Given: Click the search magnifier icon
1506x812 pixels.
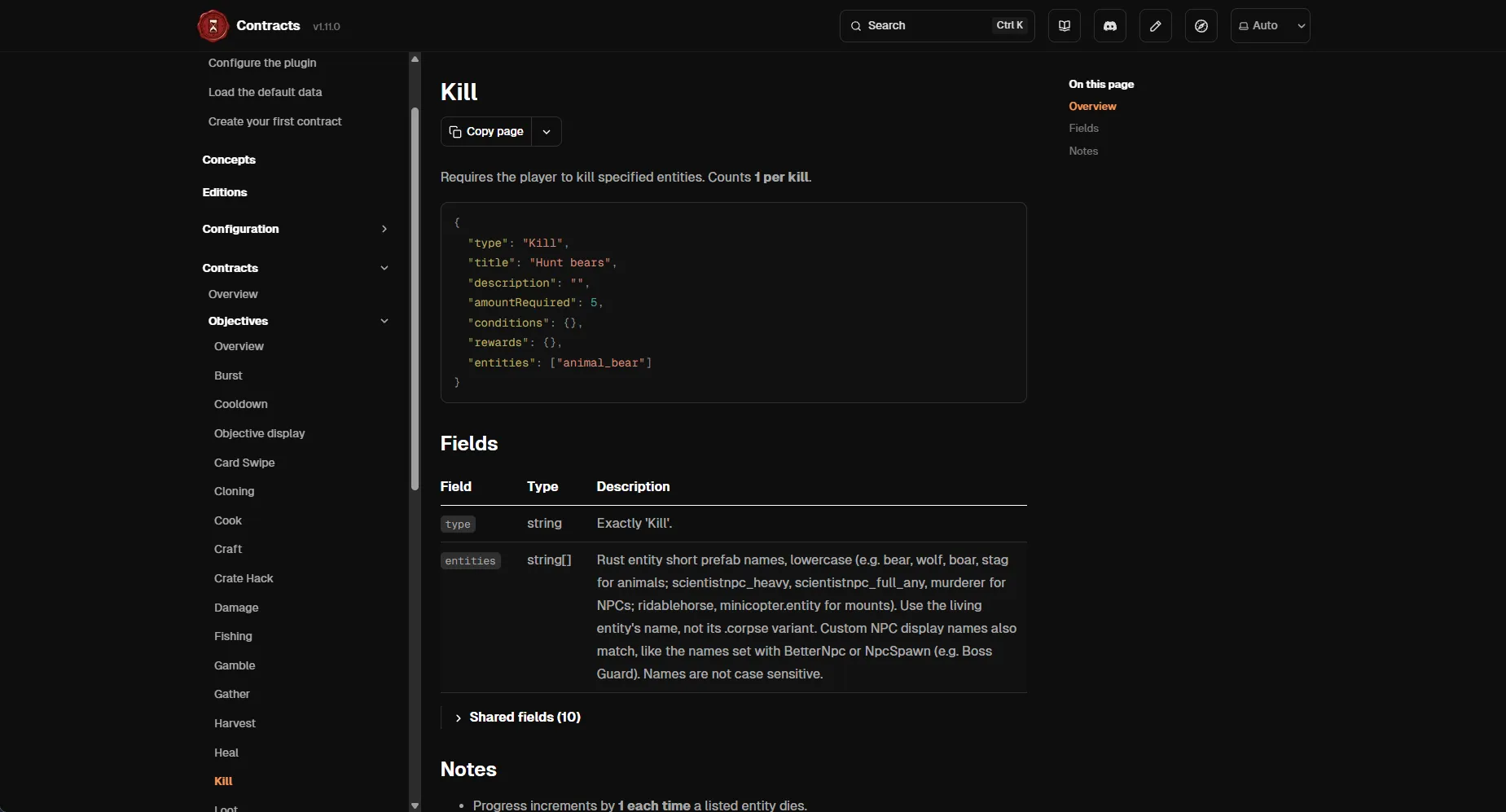Looking at the screenshot, I should point(856,26).
